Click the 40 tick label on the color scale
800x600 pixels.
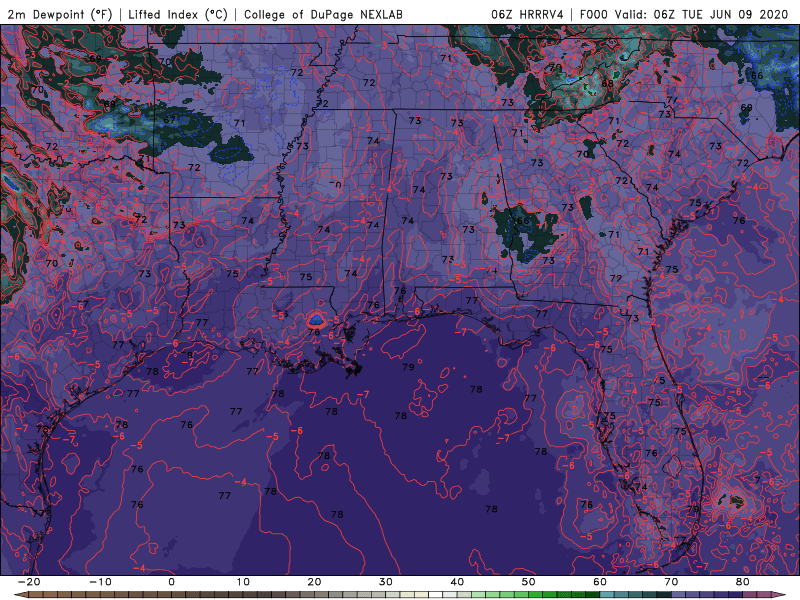coord(457,582)
